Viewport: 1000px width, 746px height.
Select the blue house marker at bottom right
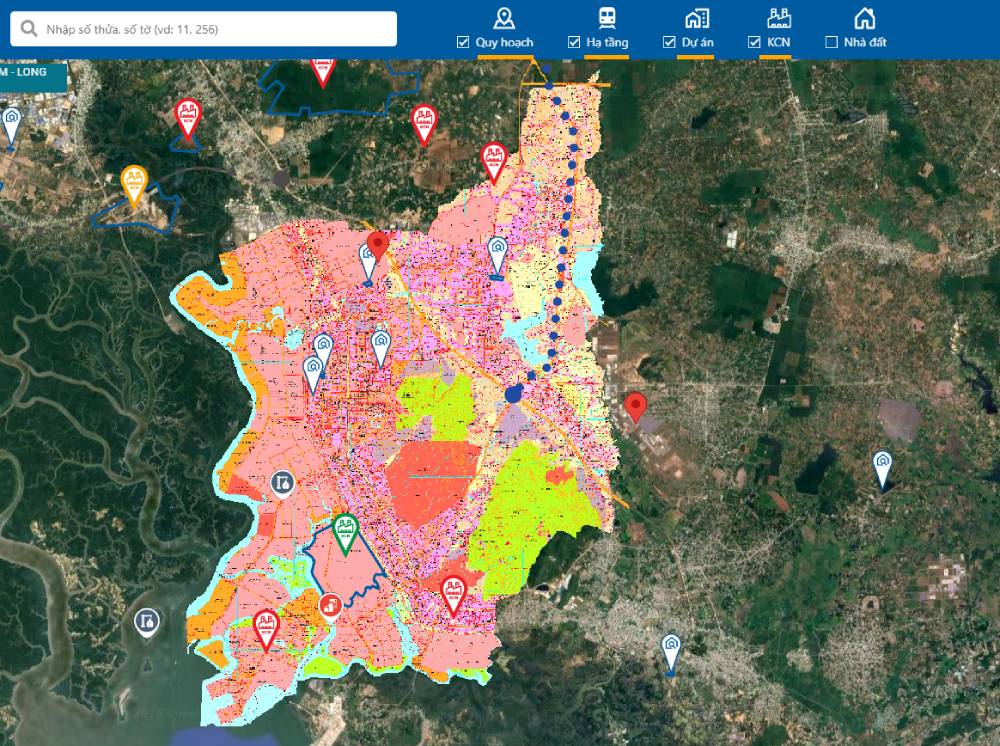pos(672,650)
